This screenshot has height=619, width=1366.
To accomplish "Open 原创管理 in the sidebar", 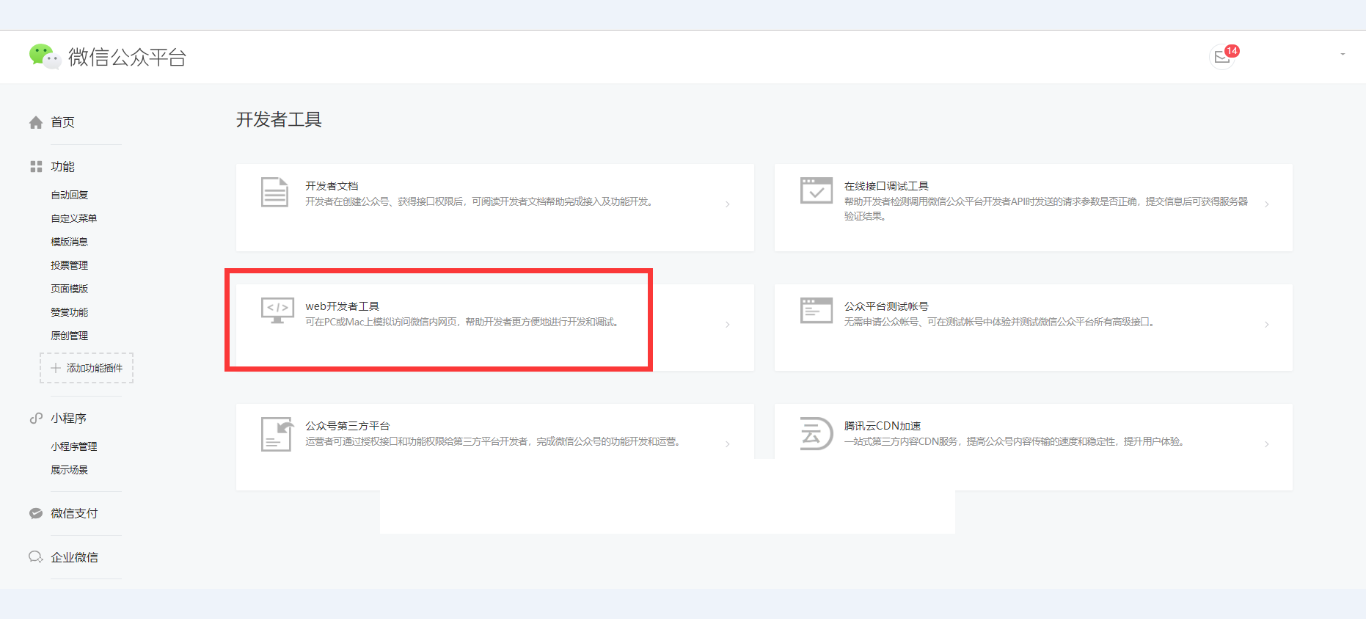I will pyautogui.click(x=70, y=336).
